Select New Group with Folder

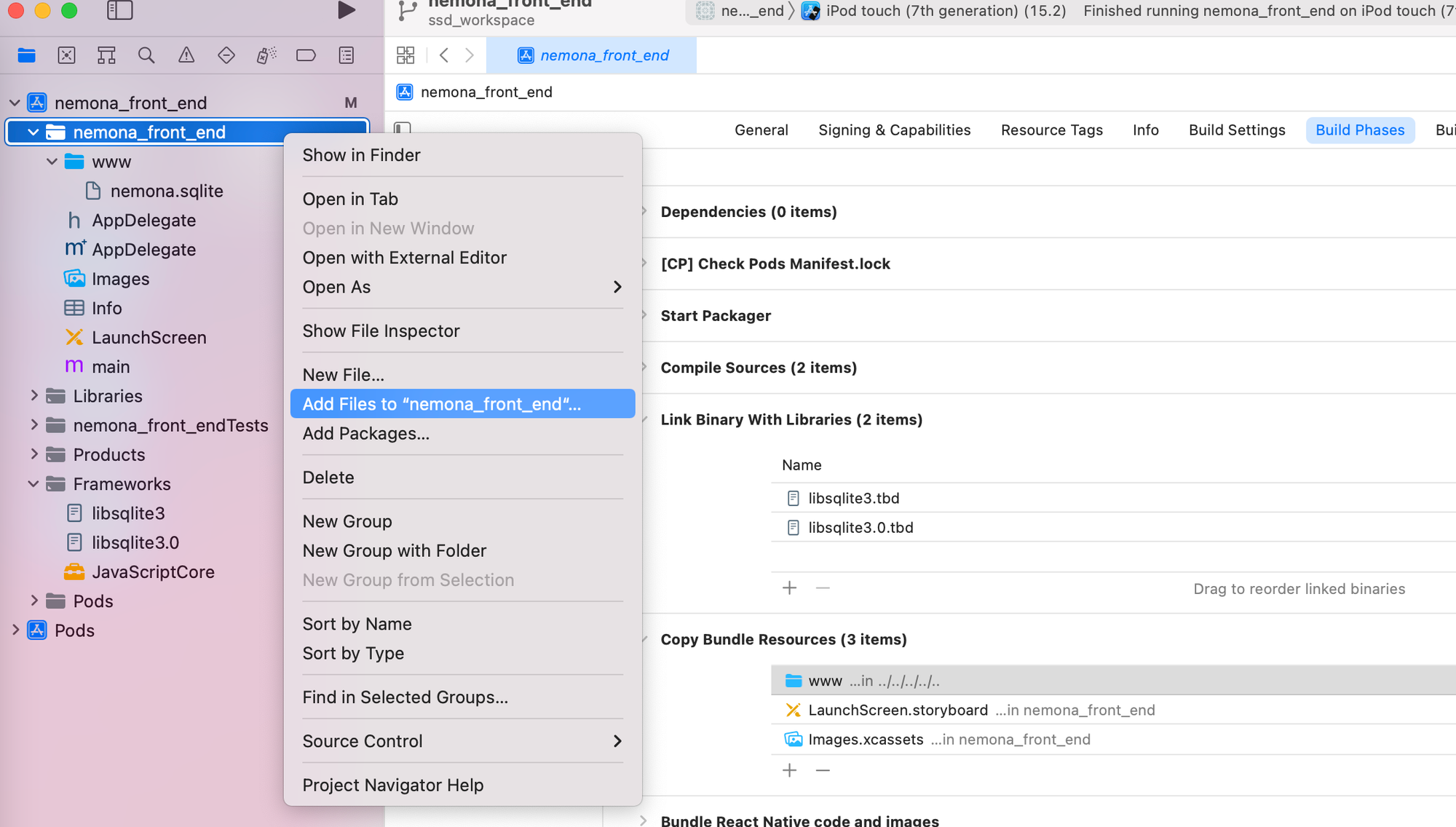[x=395, y=551]
